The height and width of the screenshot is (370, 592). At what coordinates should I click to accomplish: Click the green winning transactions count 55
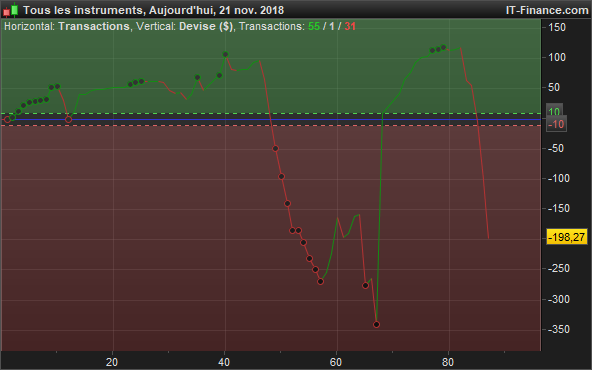click(314, 26)
